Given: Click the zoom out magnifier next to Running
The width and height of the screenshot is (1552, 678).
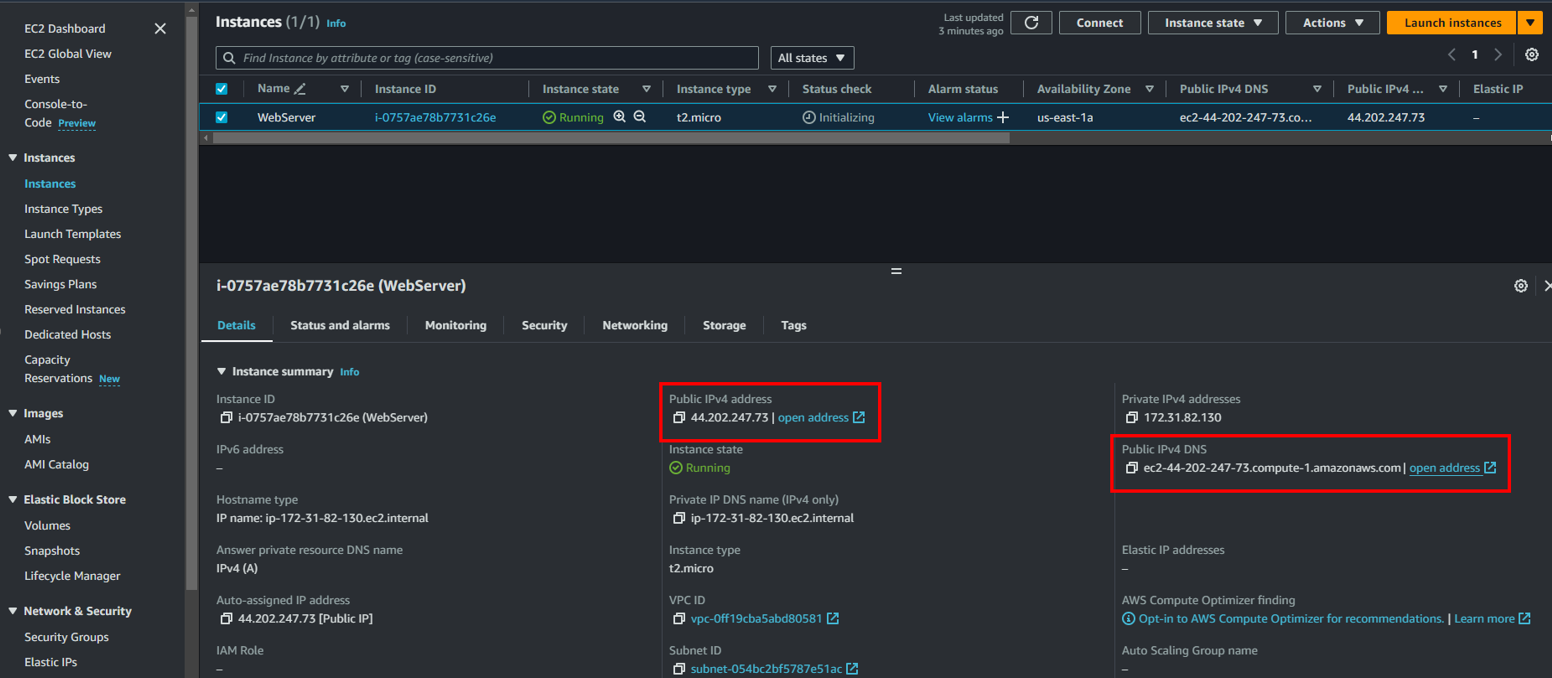Looking at the screenshot, I should click(640, 117).
